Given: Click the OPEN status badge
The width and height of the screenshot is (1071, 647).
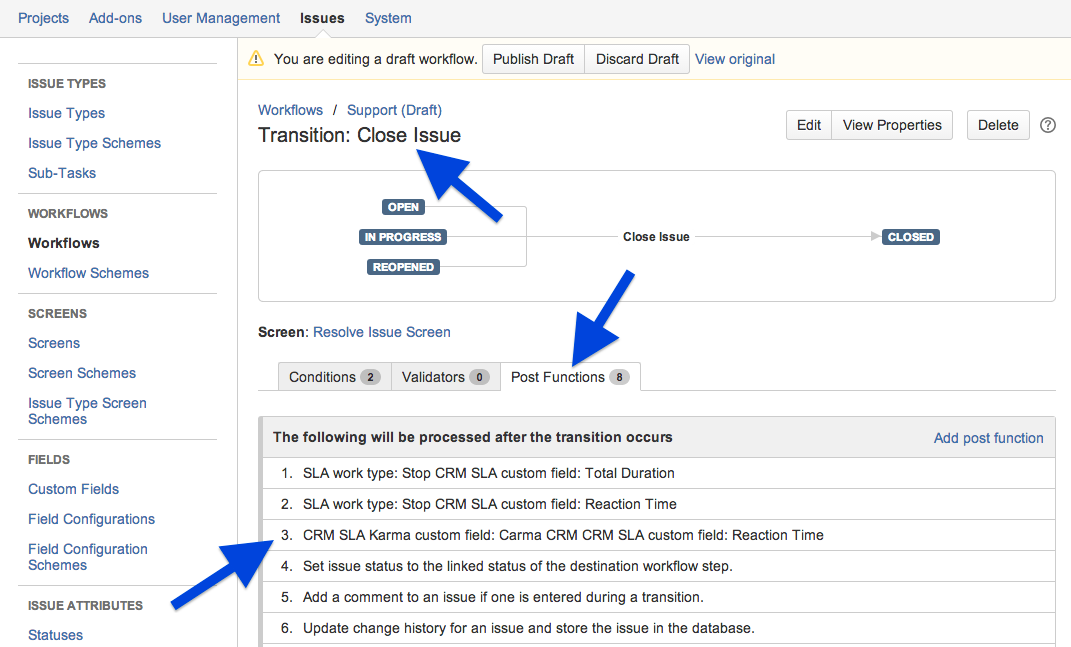Looking at the screenshot, I should point(403,207).
